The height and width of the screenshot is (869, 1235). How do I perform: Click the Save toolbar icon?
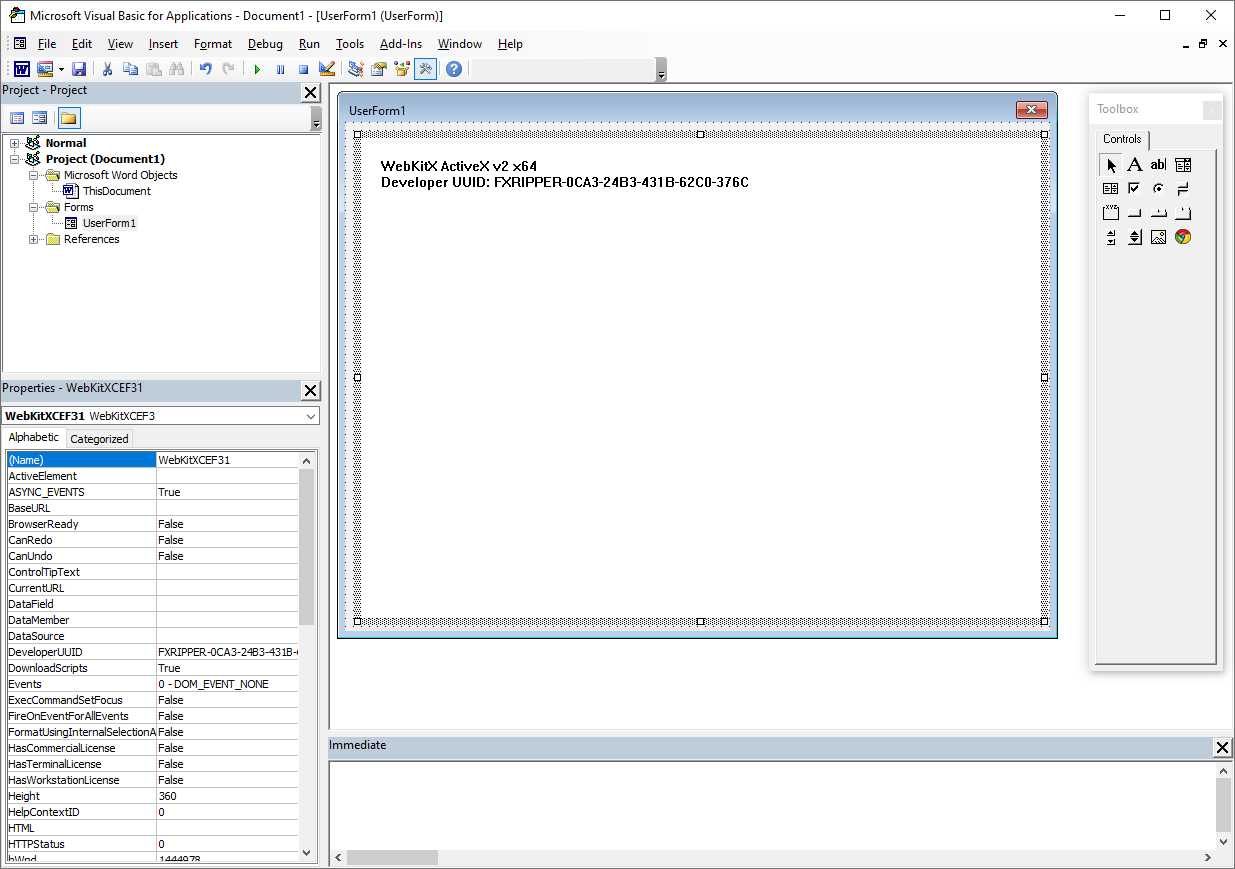coord(79,69)
